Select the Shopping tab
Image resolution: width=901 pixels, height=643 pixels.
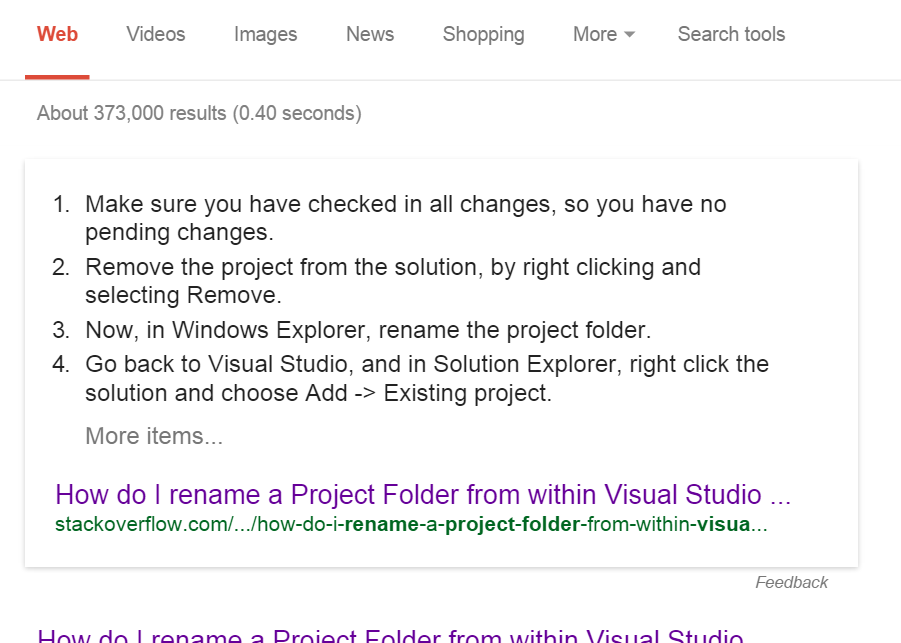coord(483,34)
